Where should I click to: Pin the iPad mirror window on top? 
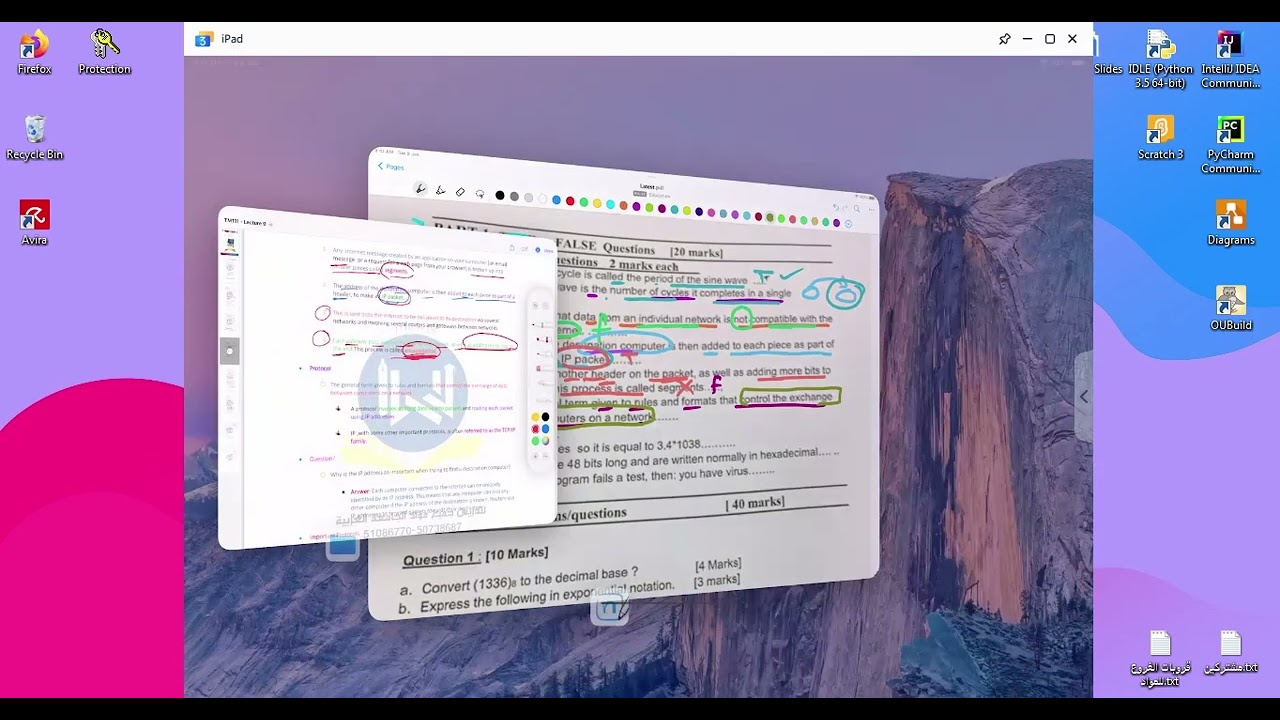1004,39
